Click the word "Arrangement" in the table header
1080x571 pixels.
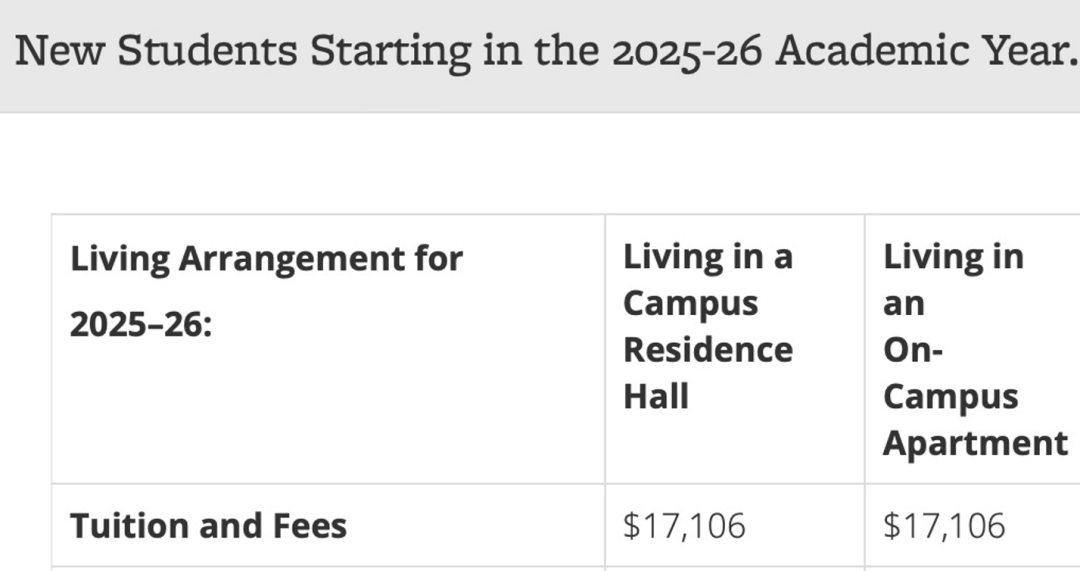pyautogui.click(x=291, y=260)
